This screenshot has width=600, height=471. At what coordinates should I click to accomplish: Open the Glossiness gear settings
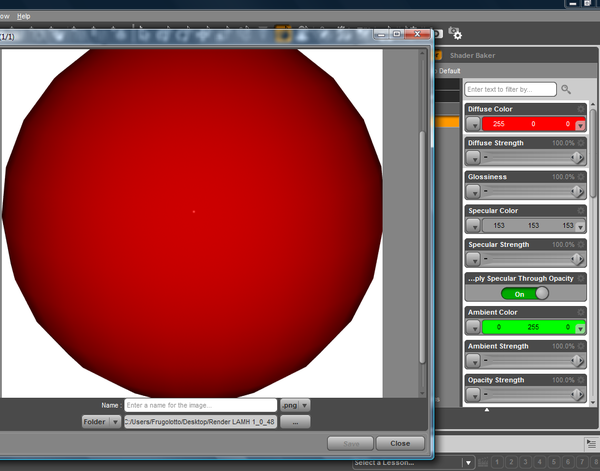coord(581,177)
